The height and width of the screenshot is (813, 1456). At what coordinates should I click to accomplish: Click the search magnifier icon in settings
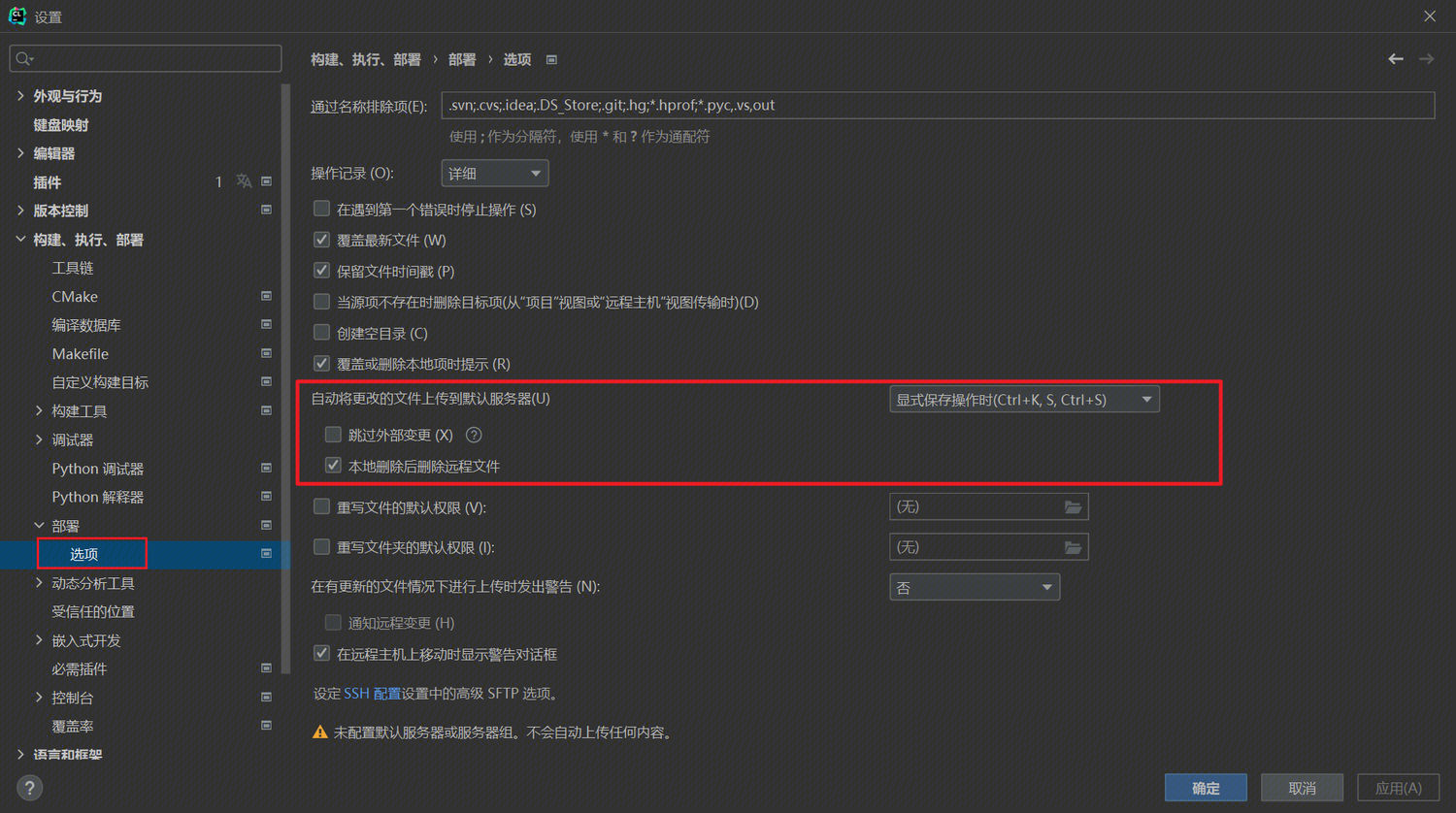click(x=24, y=59)
